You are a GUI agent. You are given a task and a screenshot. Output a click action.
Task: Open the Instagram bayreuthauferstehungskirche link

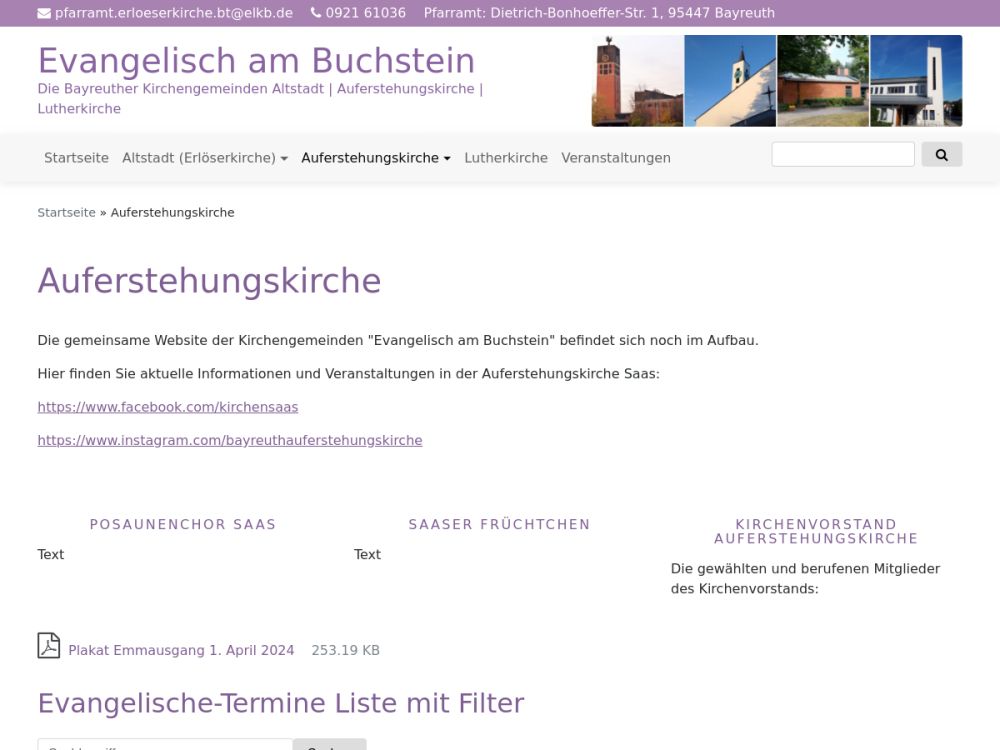230,440
